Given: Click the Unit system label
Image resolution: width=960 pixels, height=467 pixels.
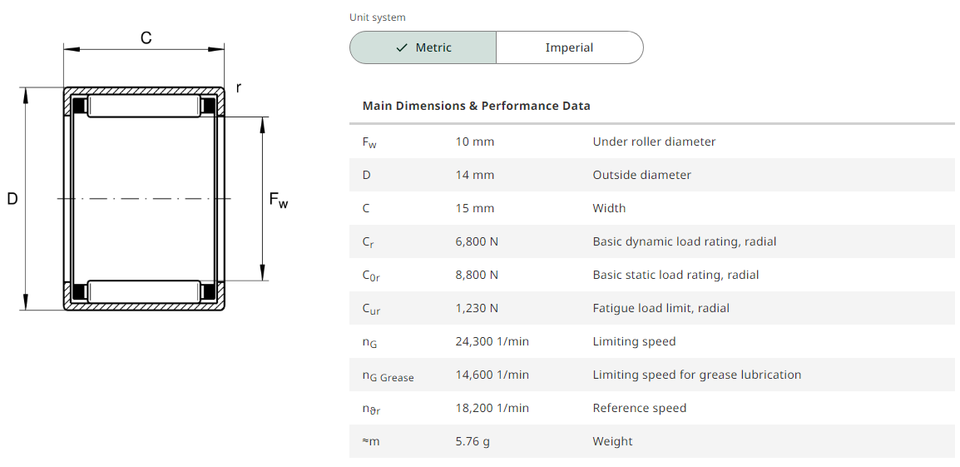Looking at the screenshot, I should point(378,18).
